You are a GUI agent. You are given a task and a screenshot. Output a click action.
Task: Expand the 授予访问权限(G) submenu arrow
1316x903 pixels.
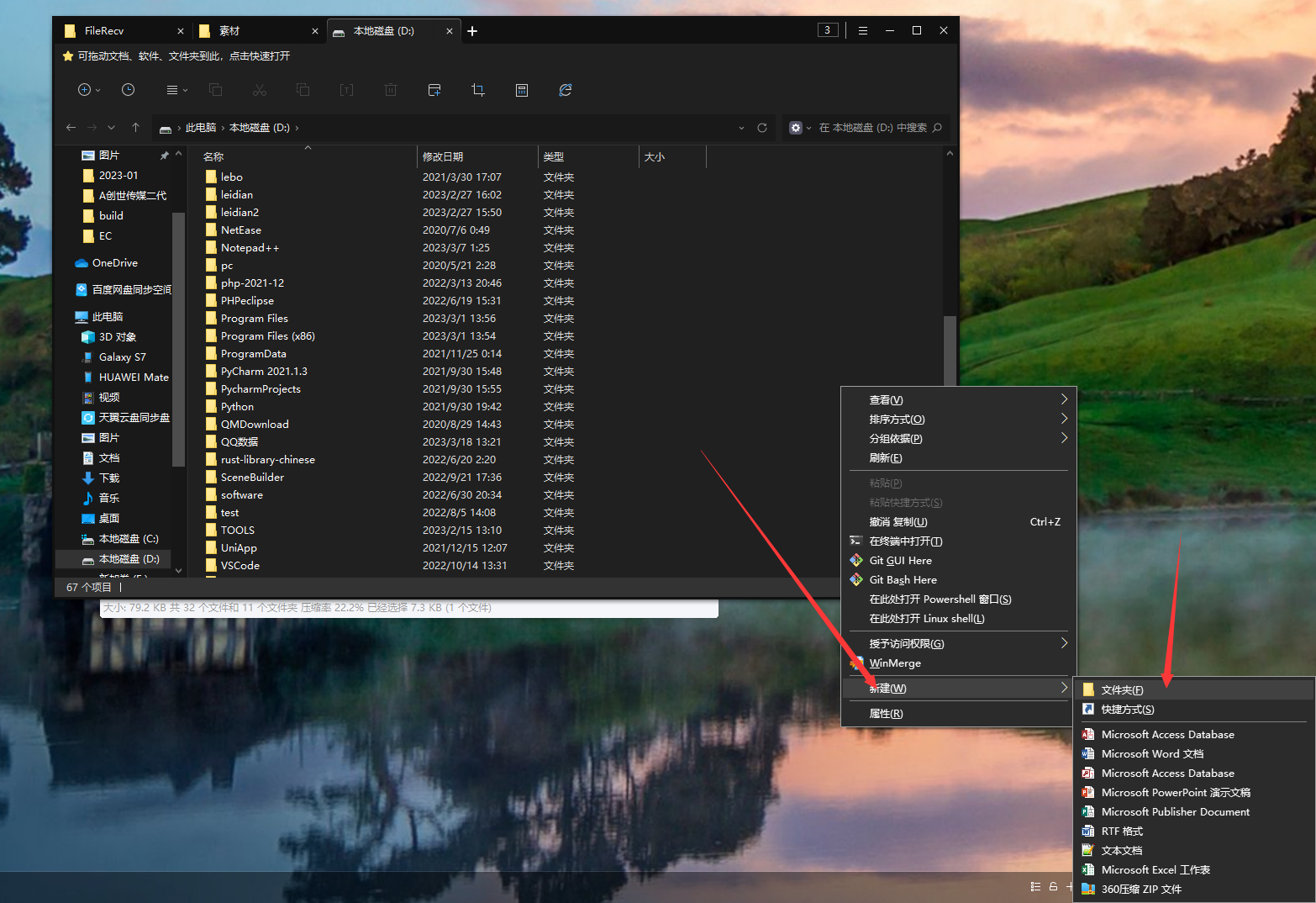point(1064,643)
